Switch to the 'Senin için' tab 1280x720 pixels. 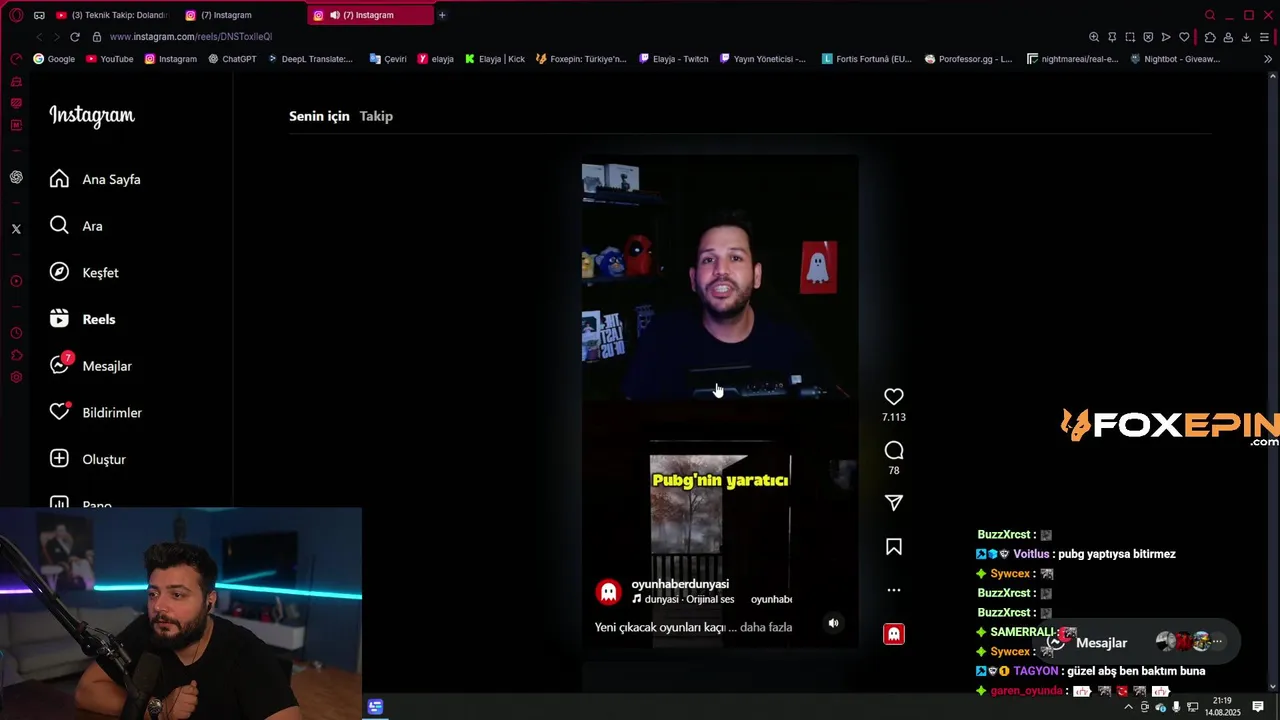coord(319,116)
